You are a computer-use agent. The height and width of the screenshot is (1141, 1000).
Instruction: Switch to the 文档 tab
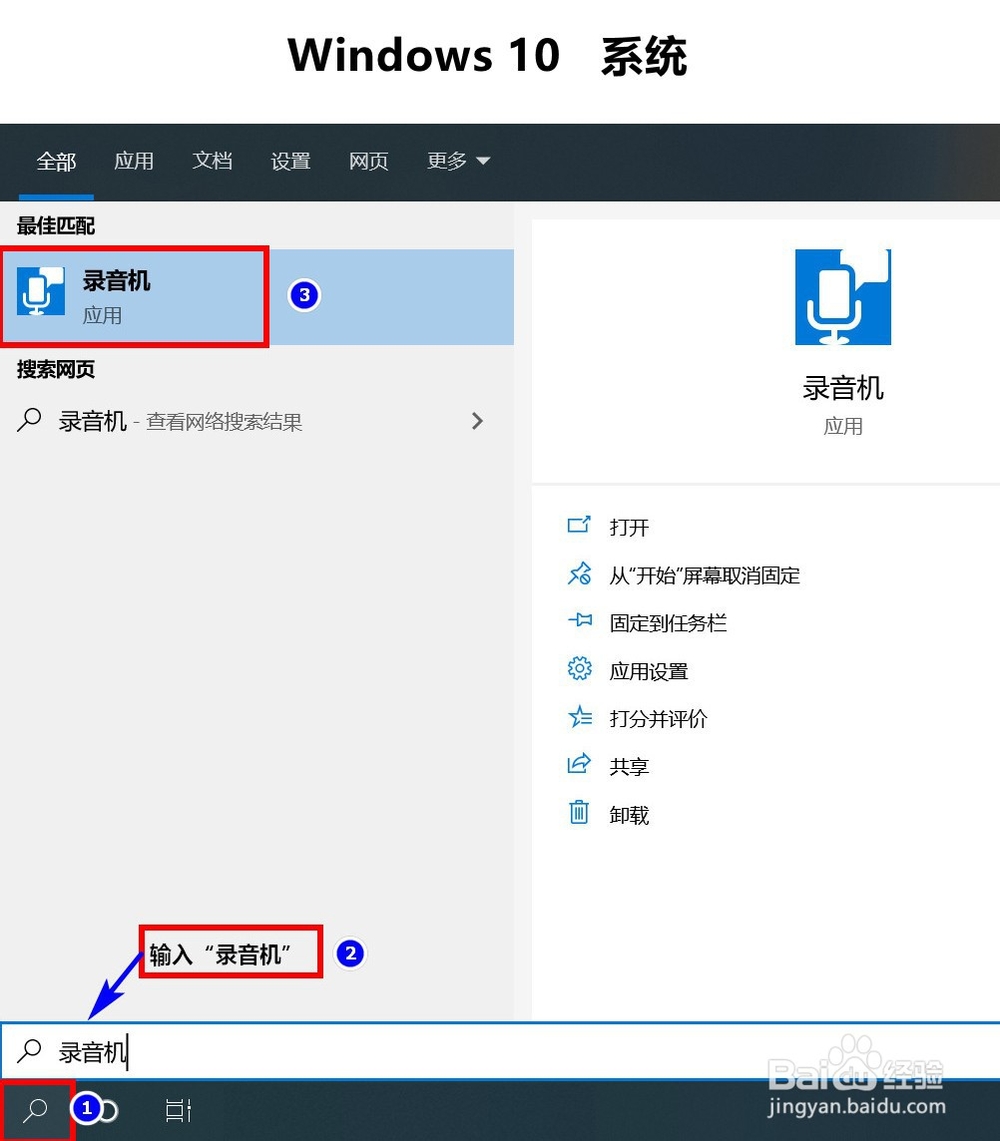point(212,161)
